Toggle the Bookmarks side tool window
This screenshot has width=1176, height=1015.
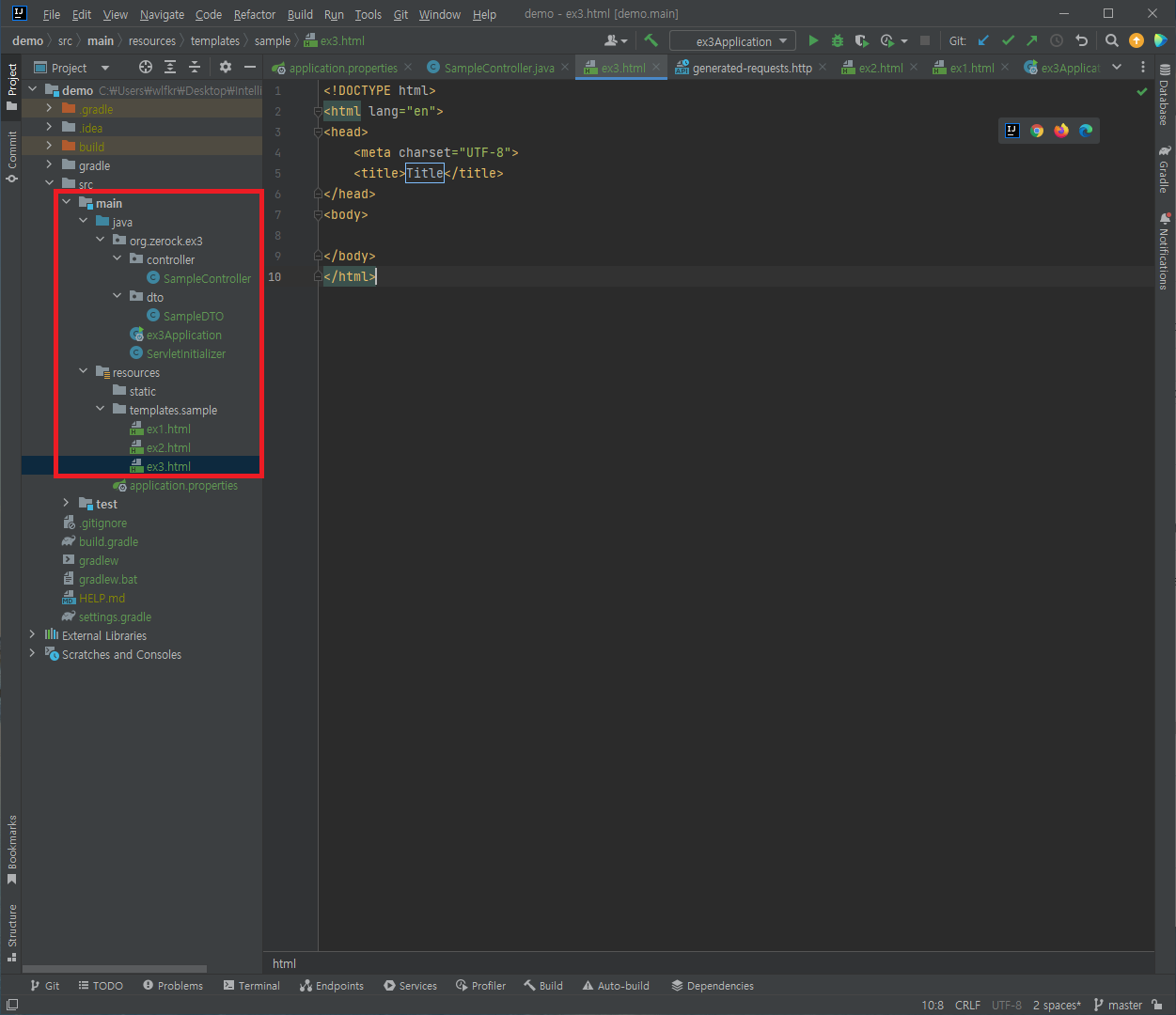point(11,850)
